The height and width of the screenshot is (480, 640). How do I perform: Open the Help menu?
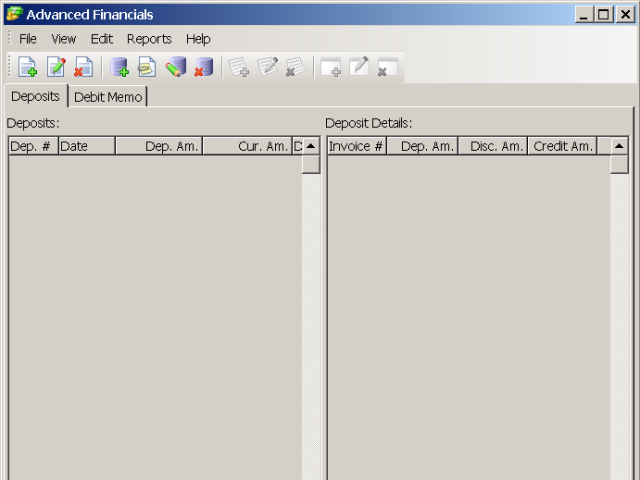(x=198, y=39)
